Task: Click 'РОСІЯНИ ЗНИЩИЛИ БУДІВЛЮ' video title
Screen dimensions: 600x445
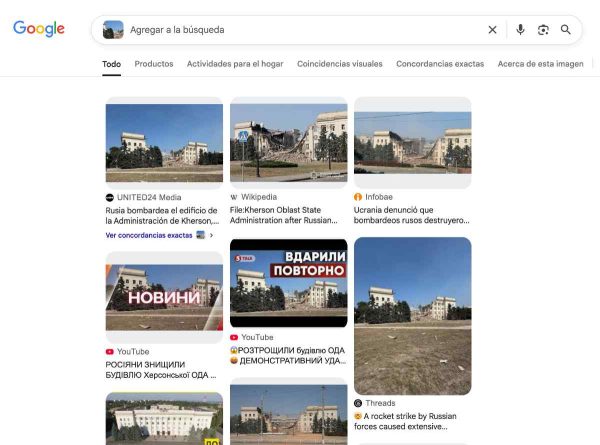Action: [x=161, y=370]
